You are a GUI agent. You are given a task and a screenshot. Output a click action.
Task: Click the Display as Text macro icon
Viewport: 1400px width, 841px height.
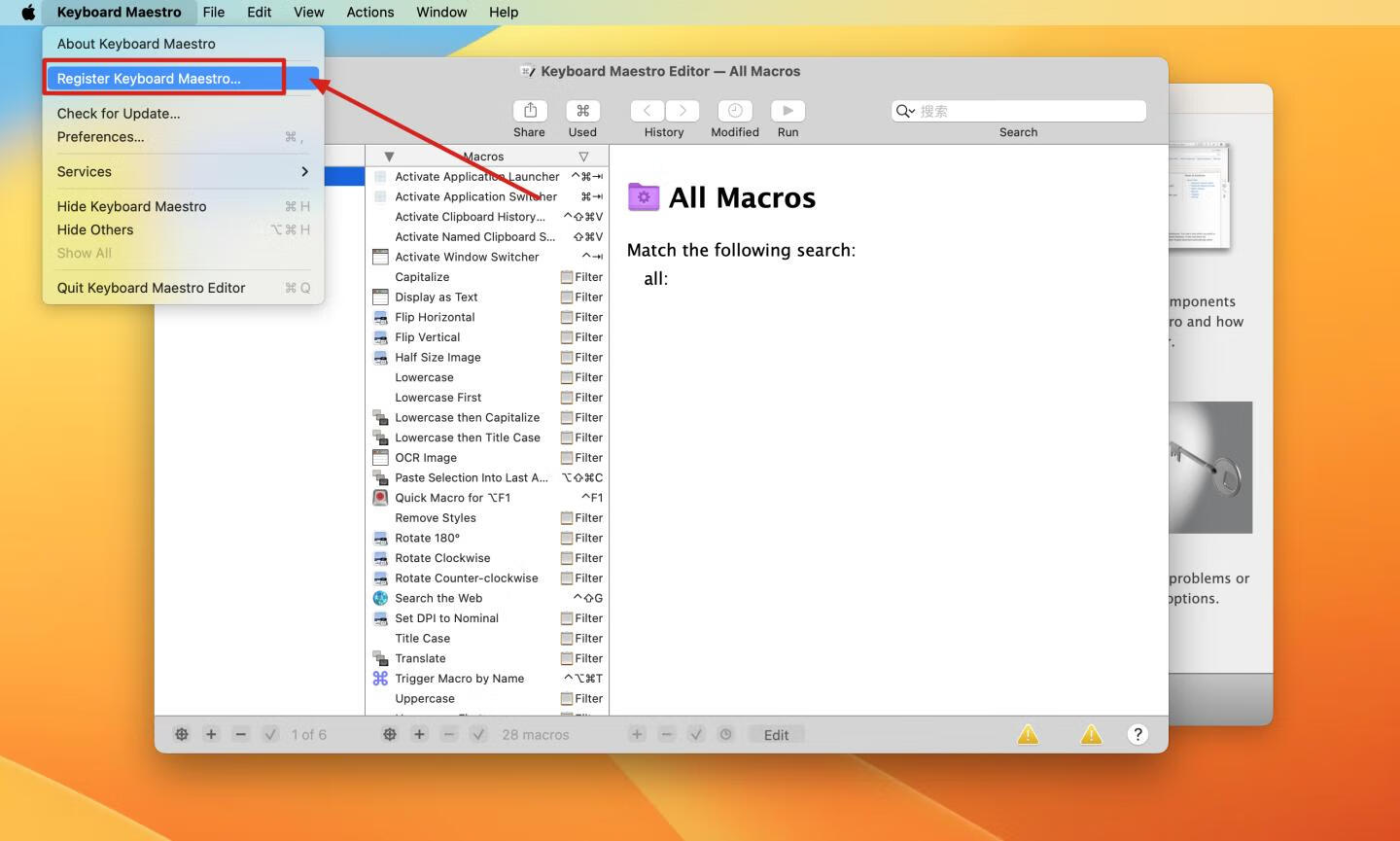pos(380,298)
